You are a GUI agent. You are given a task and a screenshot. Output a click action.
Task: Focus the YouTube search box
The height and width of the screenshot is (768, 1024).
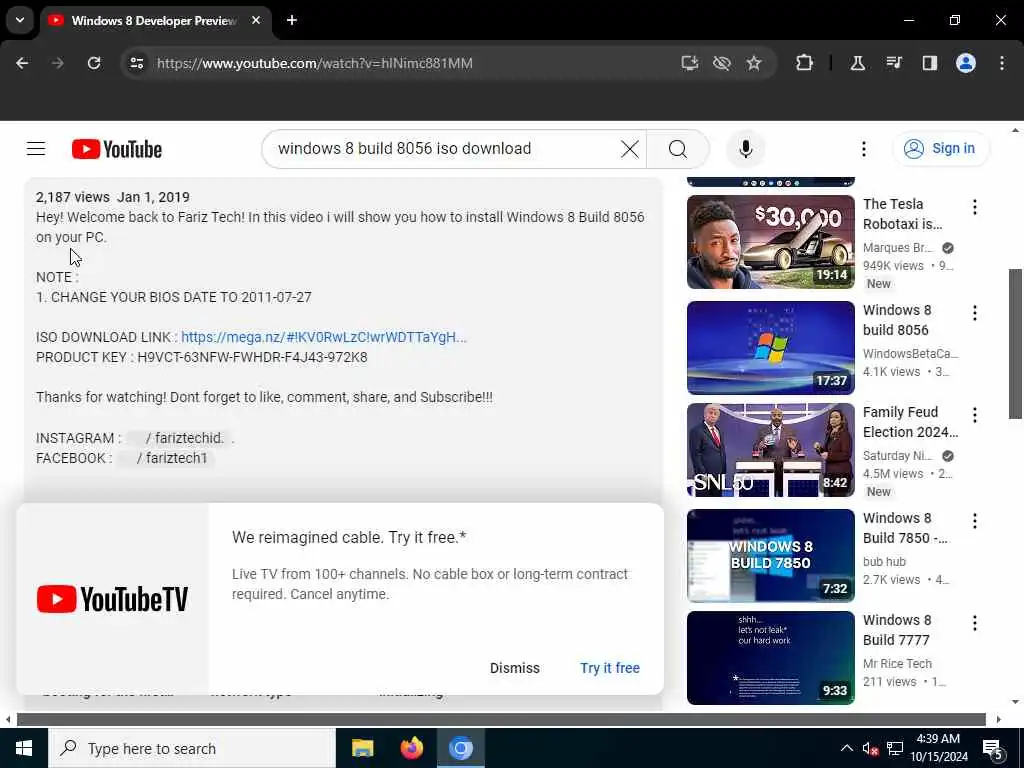pos(444,149)
